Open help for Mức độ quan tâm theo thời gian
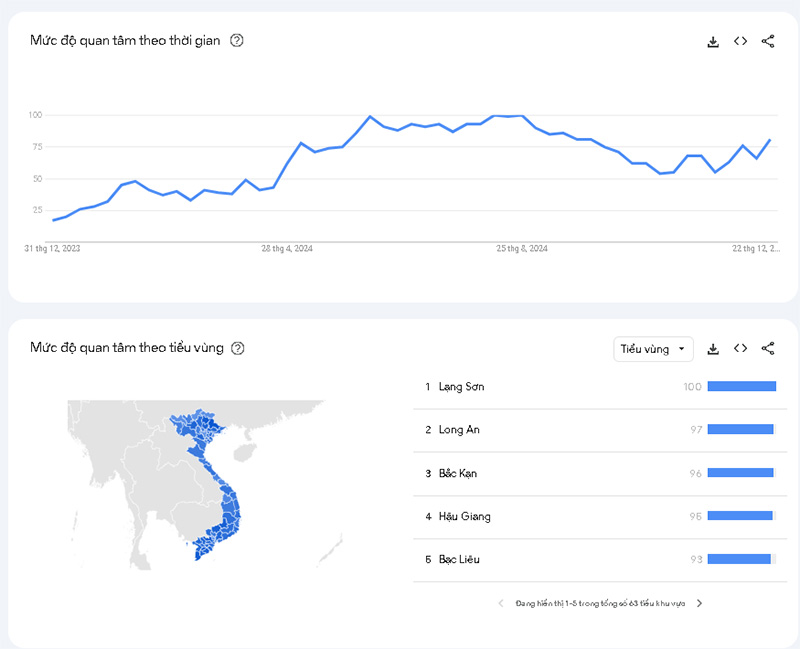800x649 pixels. click(237, 40)
